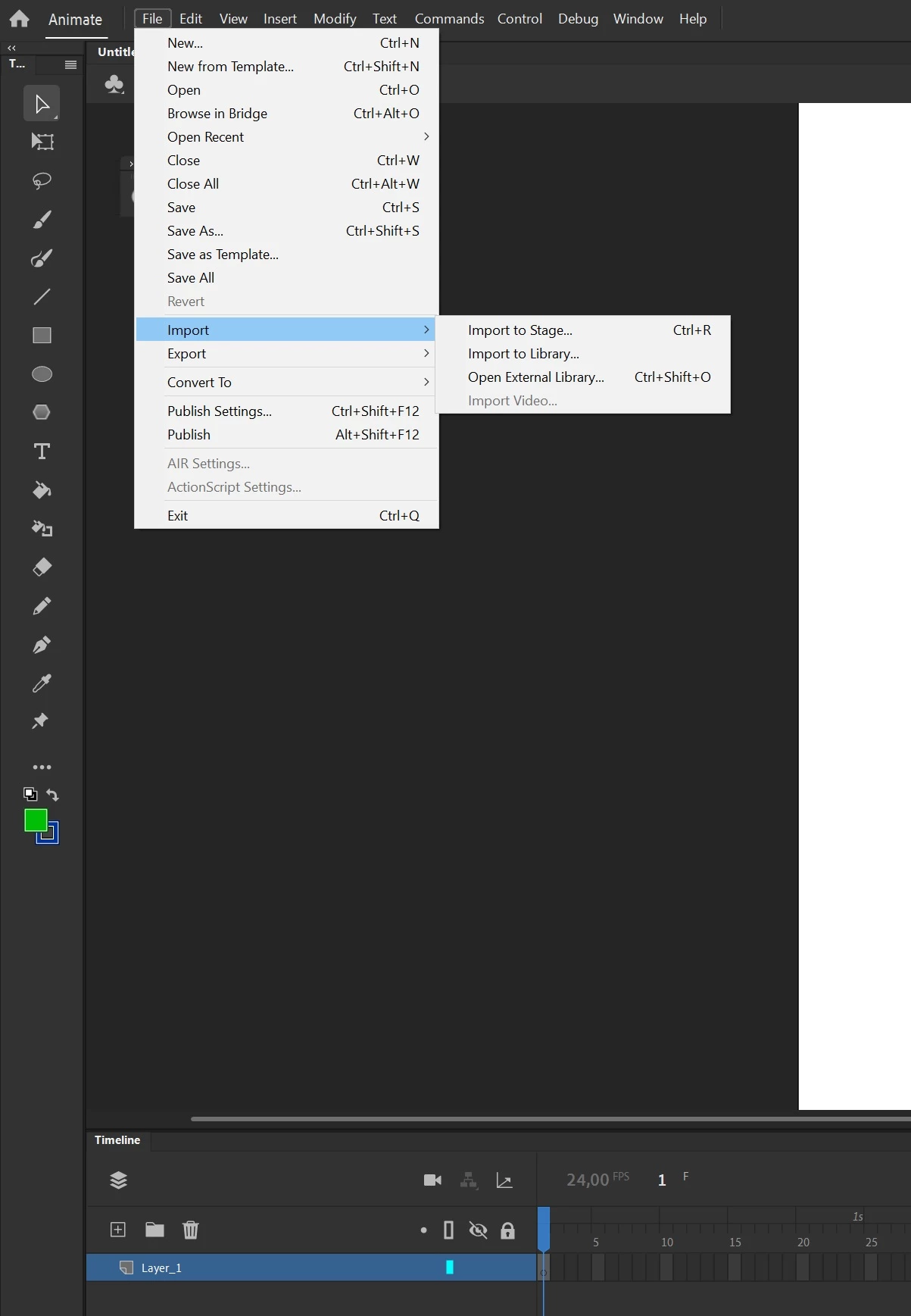Choose Save As in File menu
Image resolution: width=911 pixels, height=1316 pixels.
coord(286,231)
